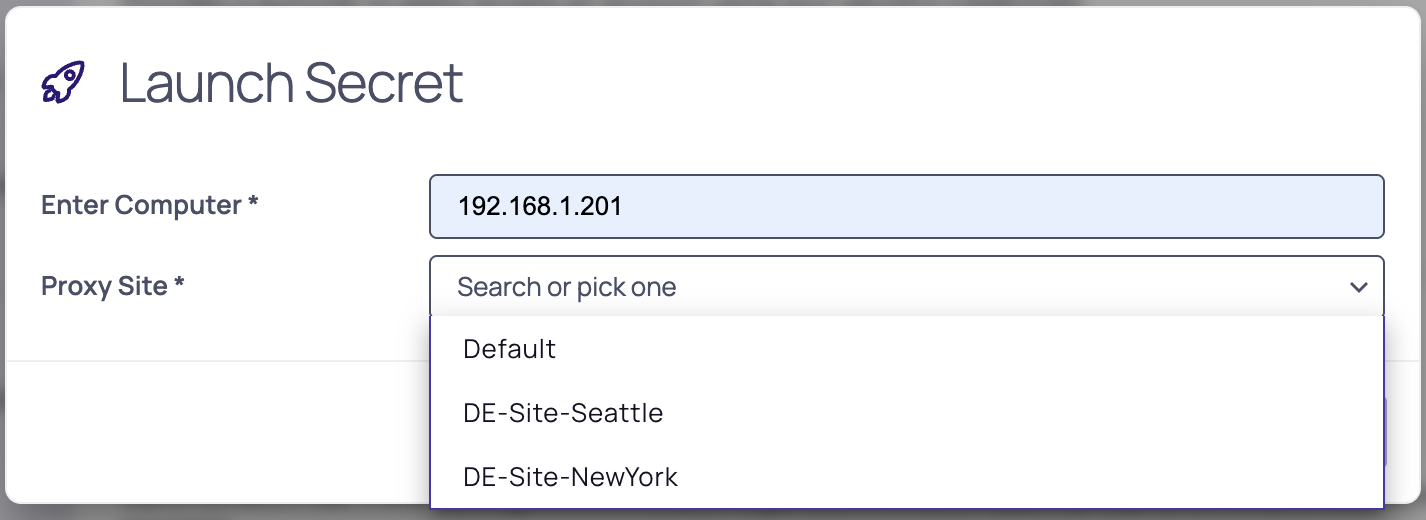Click the rocket icon beside Launch Secret
The height and width of the screenshot is (520, 1426).
(63, 82)
